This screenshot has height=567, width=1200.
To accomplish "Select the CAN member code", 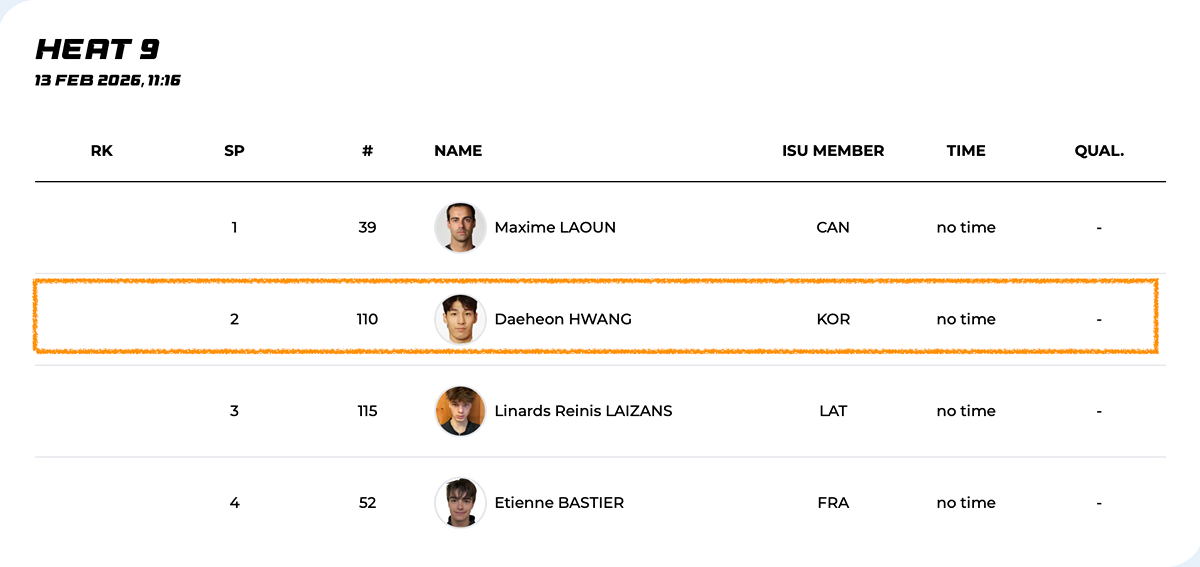I will coord(833,227).
